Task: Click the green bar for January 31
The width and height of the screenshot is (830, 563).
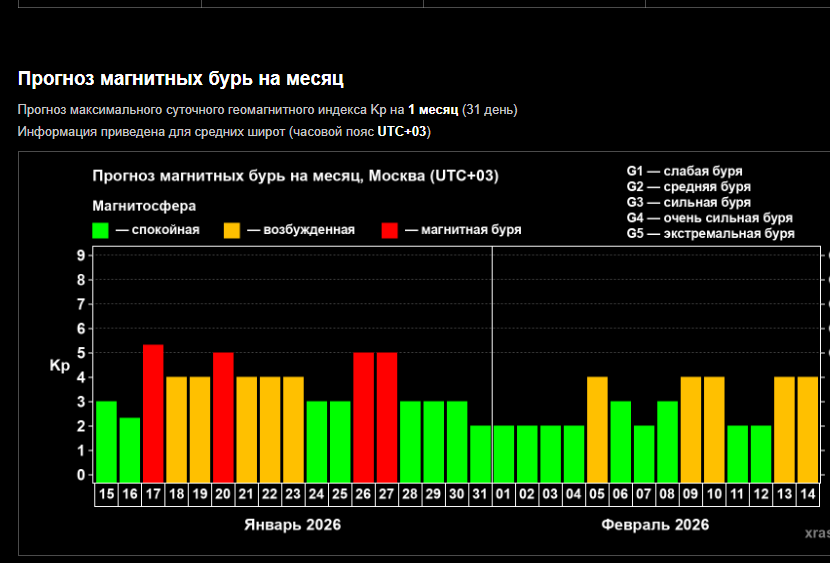Action: coord(480,452)
